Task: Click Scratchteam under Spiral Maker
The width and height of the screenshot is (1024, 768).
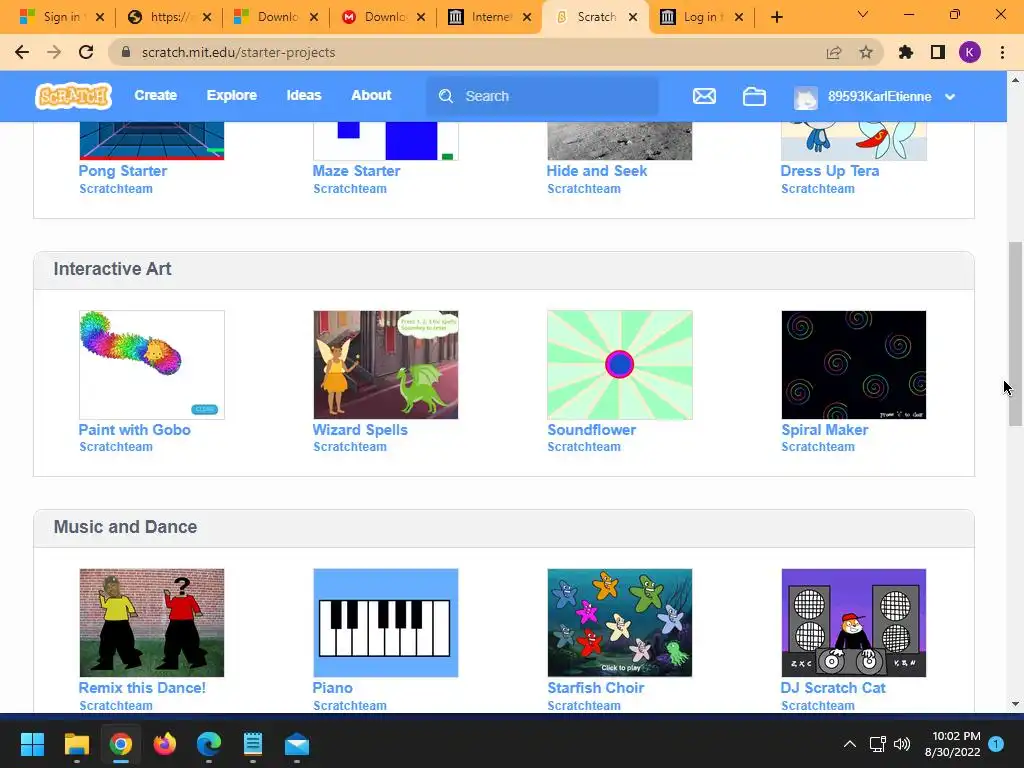Action: tap(818, 447)
